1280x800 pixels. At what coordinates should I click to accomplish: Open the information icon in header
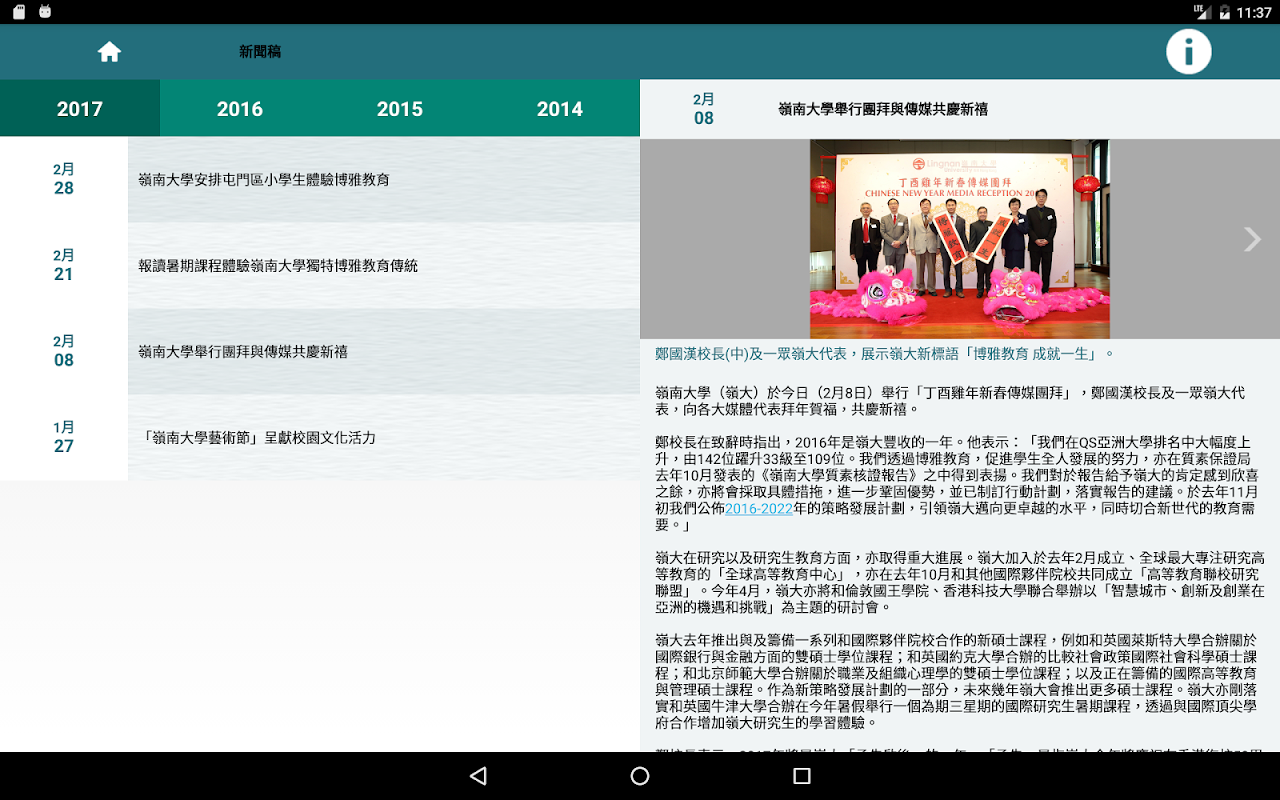tap(1189, 52)
